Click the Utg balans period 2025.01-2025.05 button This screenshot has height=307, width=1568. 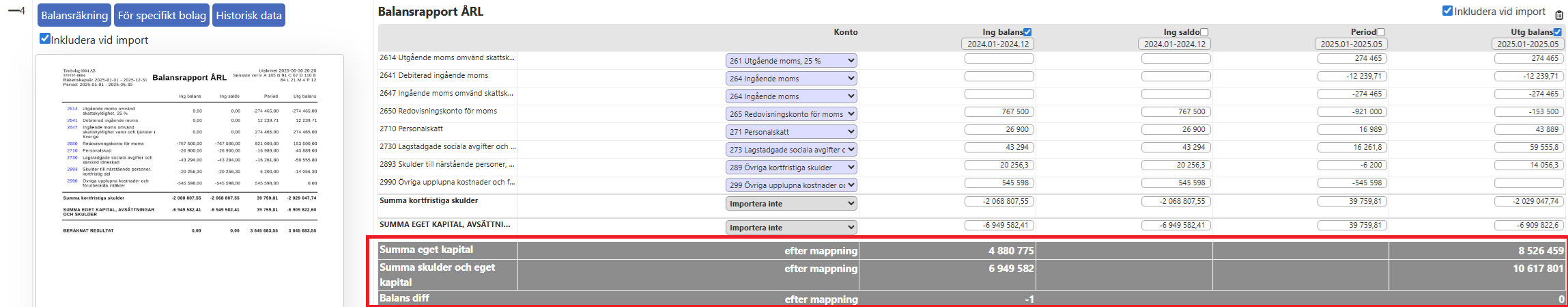(1528, 44)
